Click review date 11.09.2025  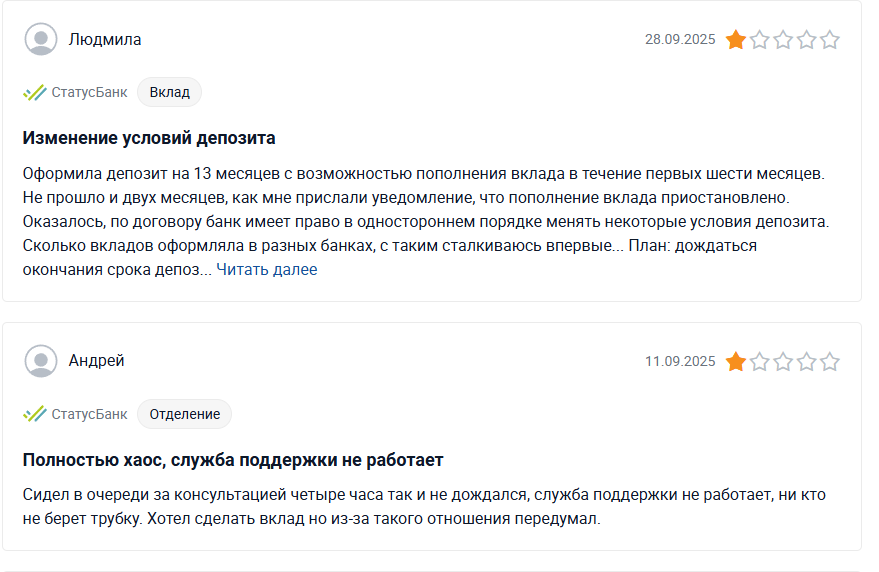pos(680,361)
